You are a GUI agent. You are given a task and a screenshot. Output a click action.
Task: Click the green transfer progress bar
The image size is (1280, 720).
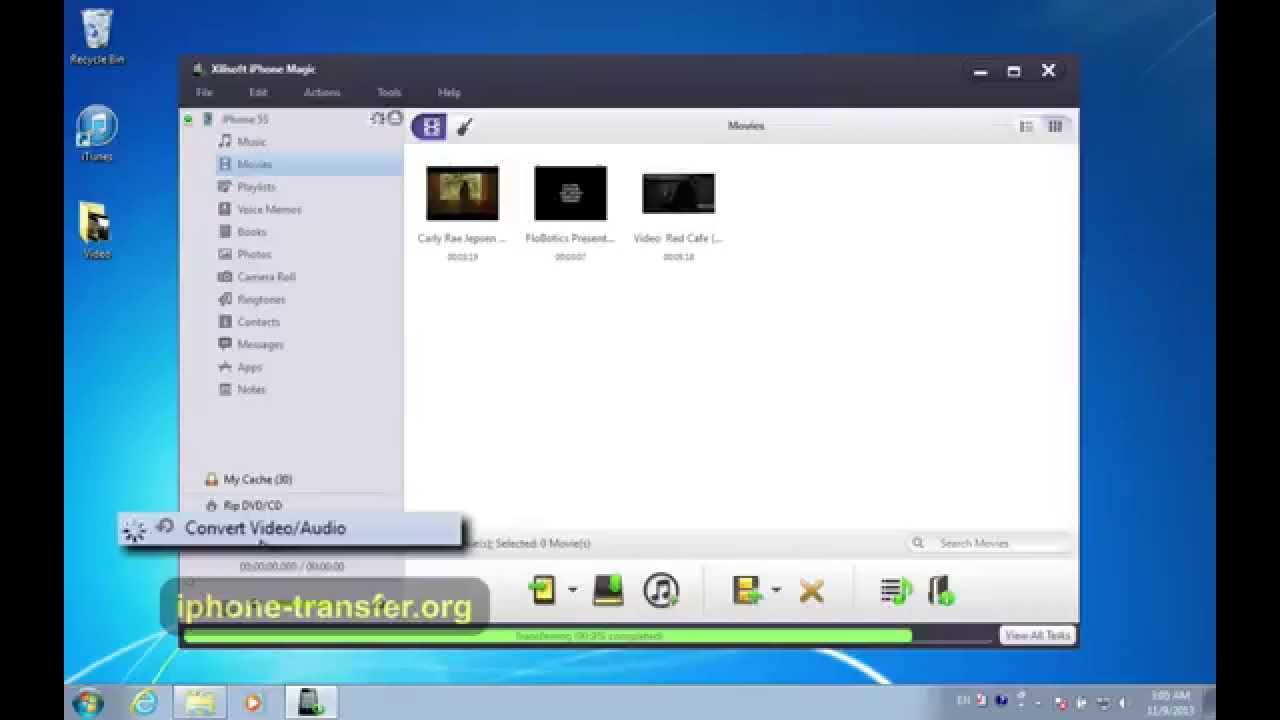pos(548,636)
